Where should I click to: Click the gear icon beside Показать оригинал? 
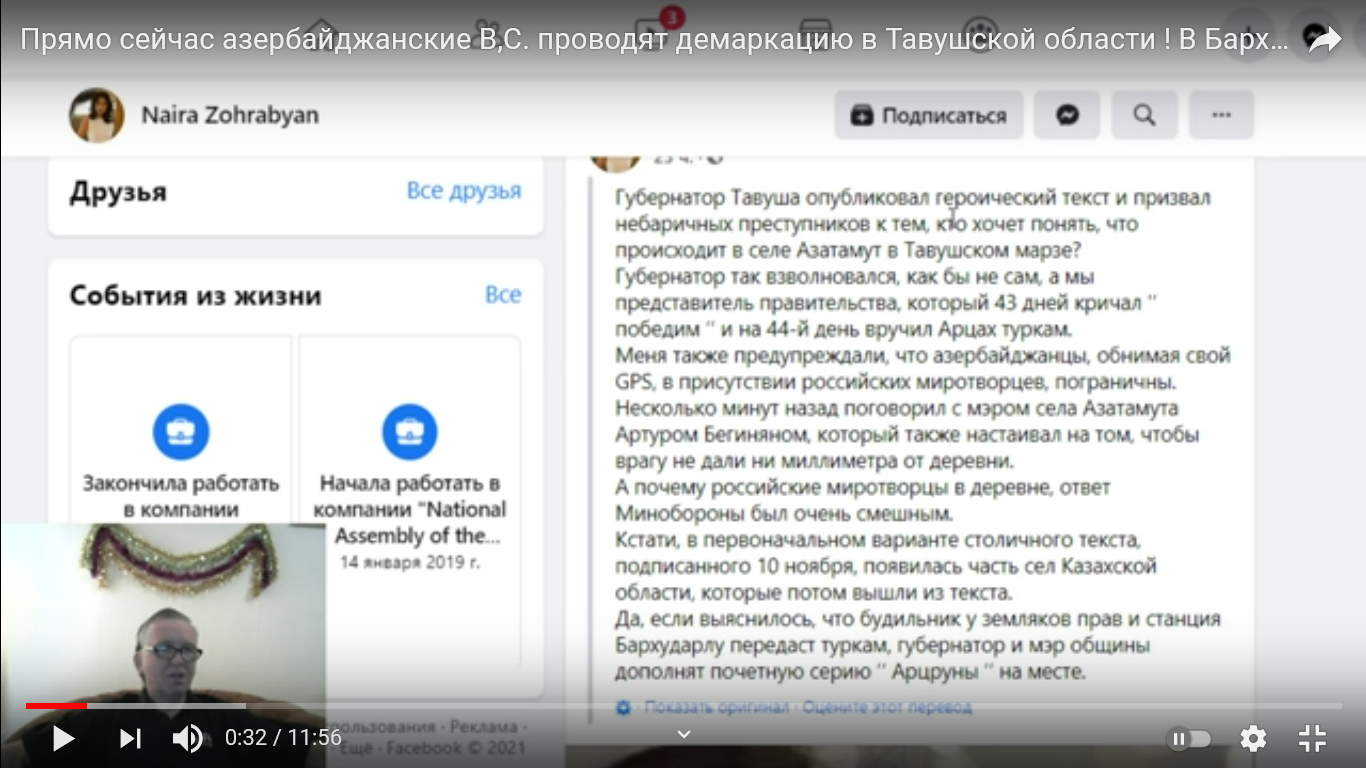[x=624, y=707]
